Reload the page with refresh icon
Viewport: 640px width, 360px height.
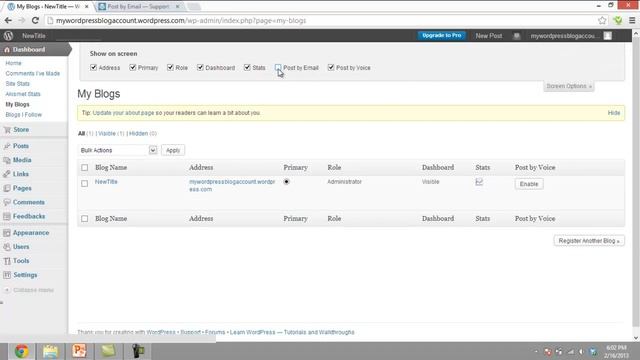click(x=36, y=20)
